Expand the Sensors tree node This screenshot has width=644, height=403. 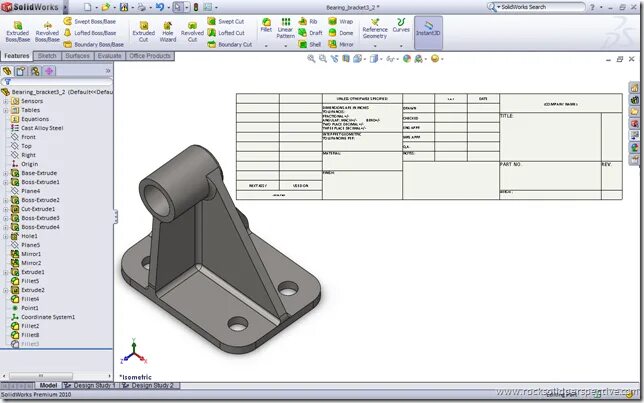(6, 101)
